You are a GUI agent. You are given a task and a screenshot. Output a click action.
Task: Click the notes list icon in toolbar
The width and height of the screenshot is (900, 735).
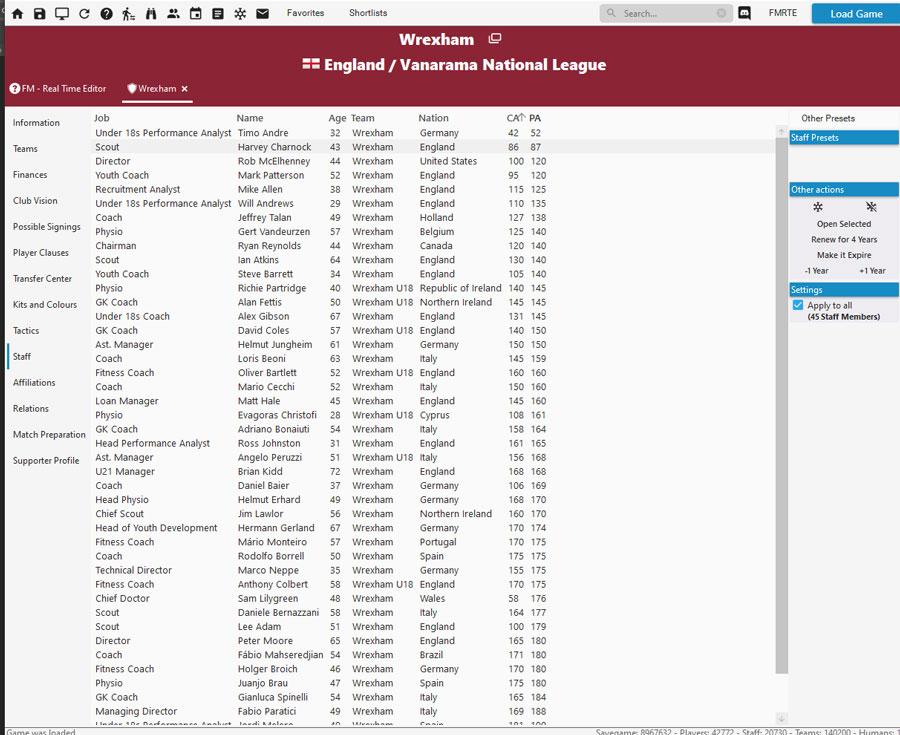tap(218, 13)
